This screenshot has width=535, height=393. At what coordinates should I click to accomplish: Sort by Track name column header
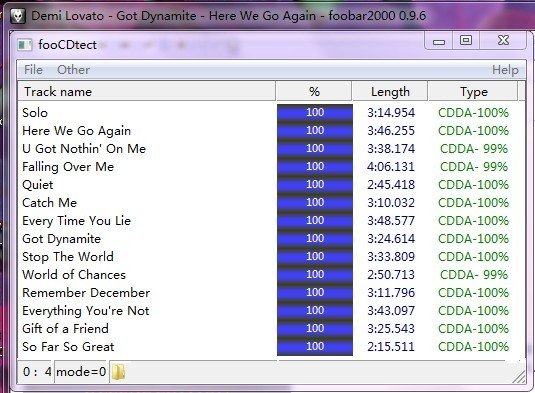point(146,91)
